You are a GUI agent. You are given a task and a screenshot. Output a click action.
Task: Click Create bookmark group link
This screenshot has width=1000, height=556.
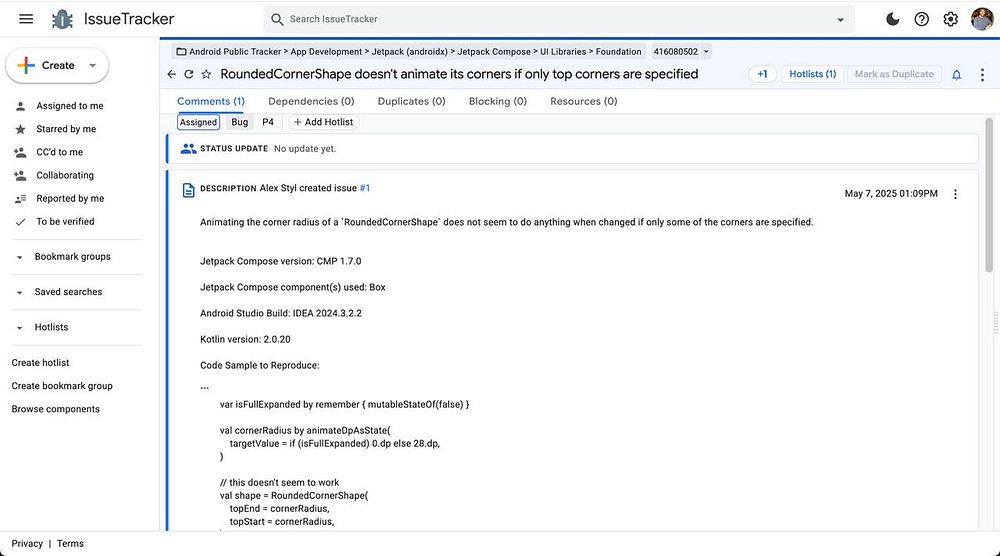62,386
